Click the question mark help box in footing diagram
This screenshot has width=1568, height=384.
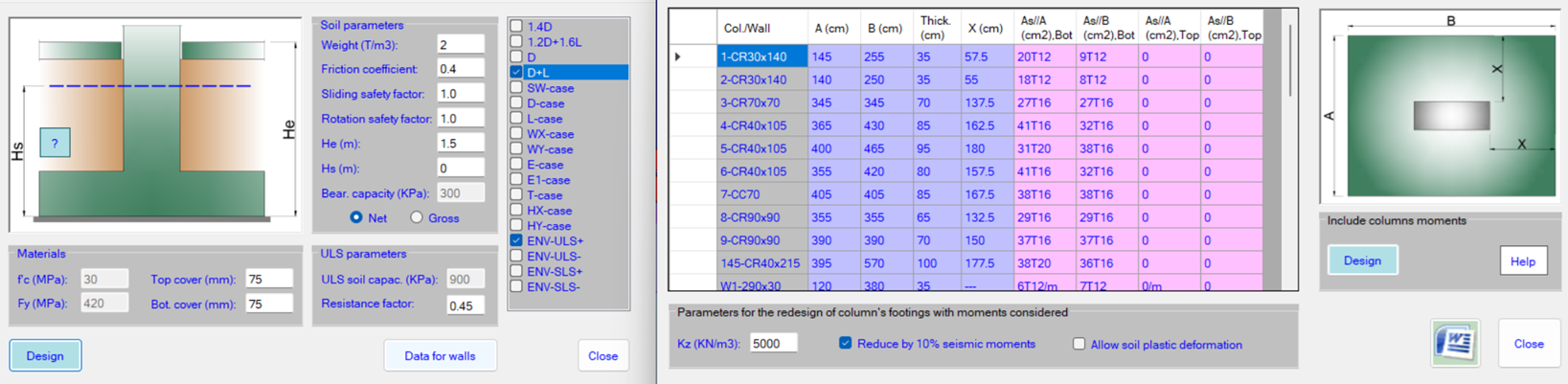tap(55, 143)
